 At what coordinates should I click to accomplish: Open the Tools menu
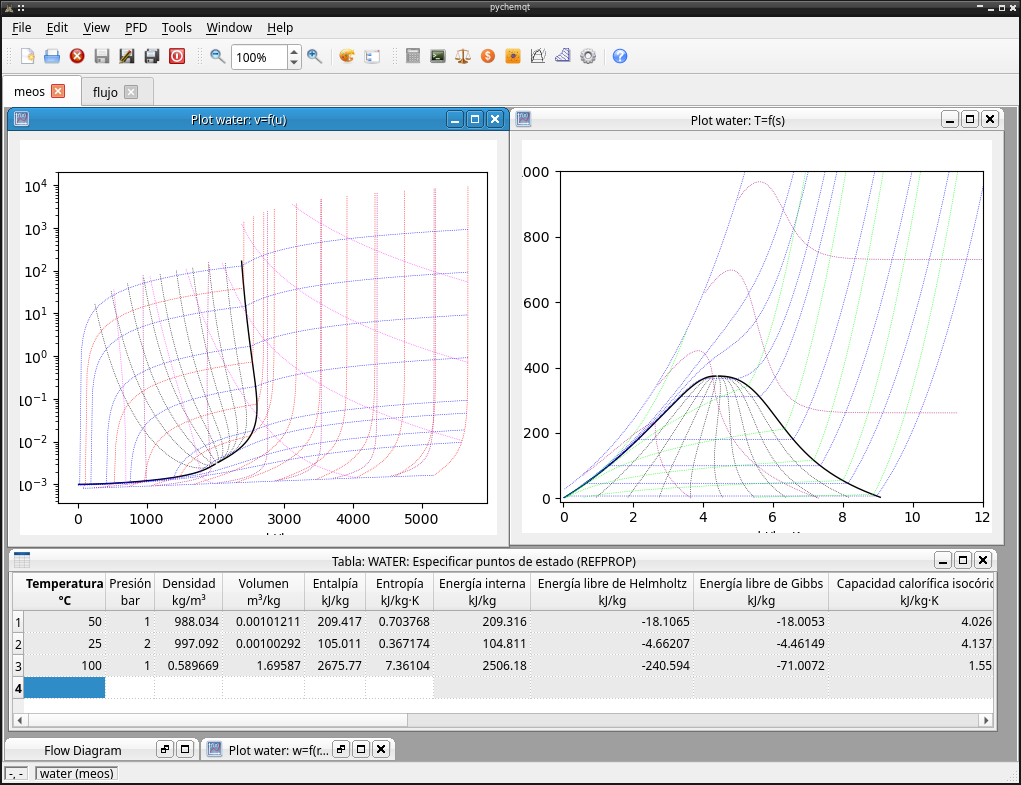click(176, 27)
